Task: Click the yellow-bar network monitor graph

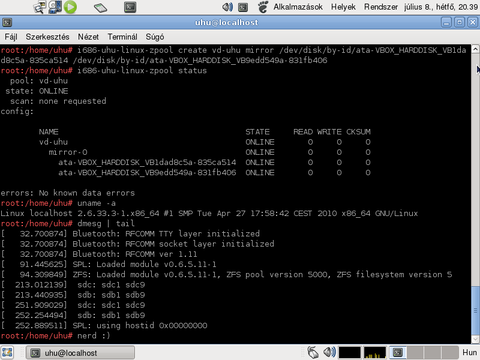Action: click(375, 353)
